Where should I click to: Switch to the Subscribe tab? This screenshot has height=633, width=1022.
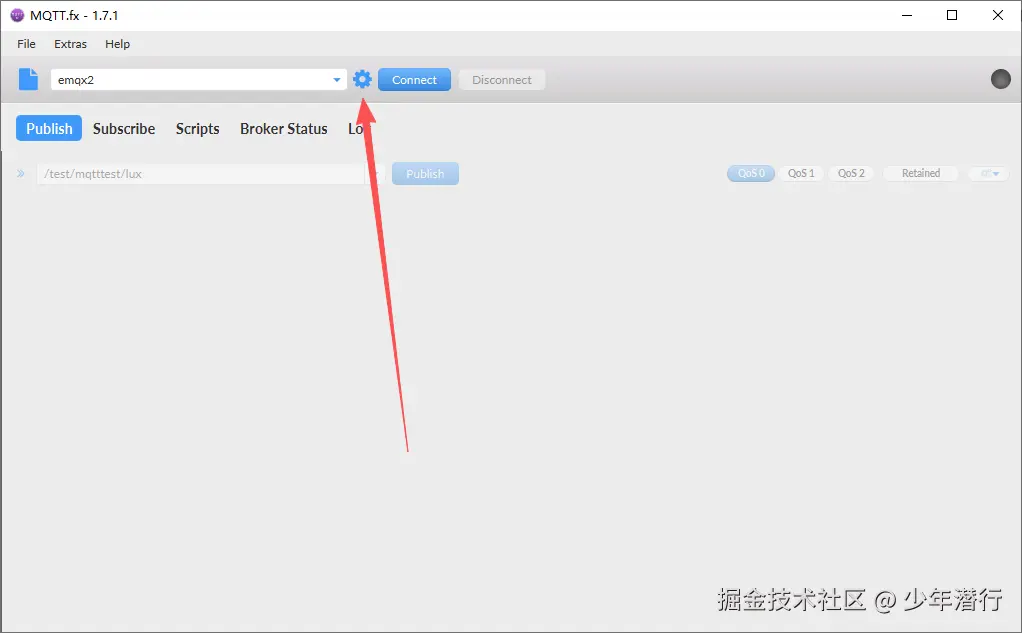[x=124, y=128]
